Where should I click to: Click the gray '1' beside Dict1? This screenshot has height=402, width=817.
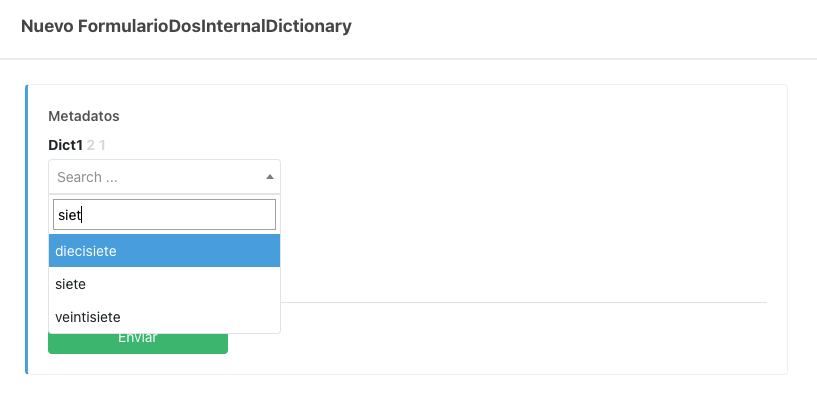tap(102, 145)
